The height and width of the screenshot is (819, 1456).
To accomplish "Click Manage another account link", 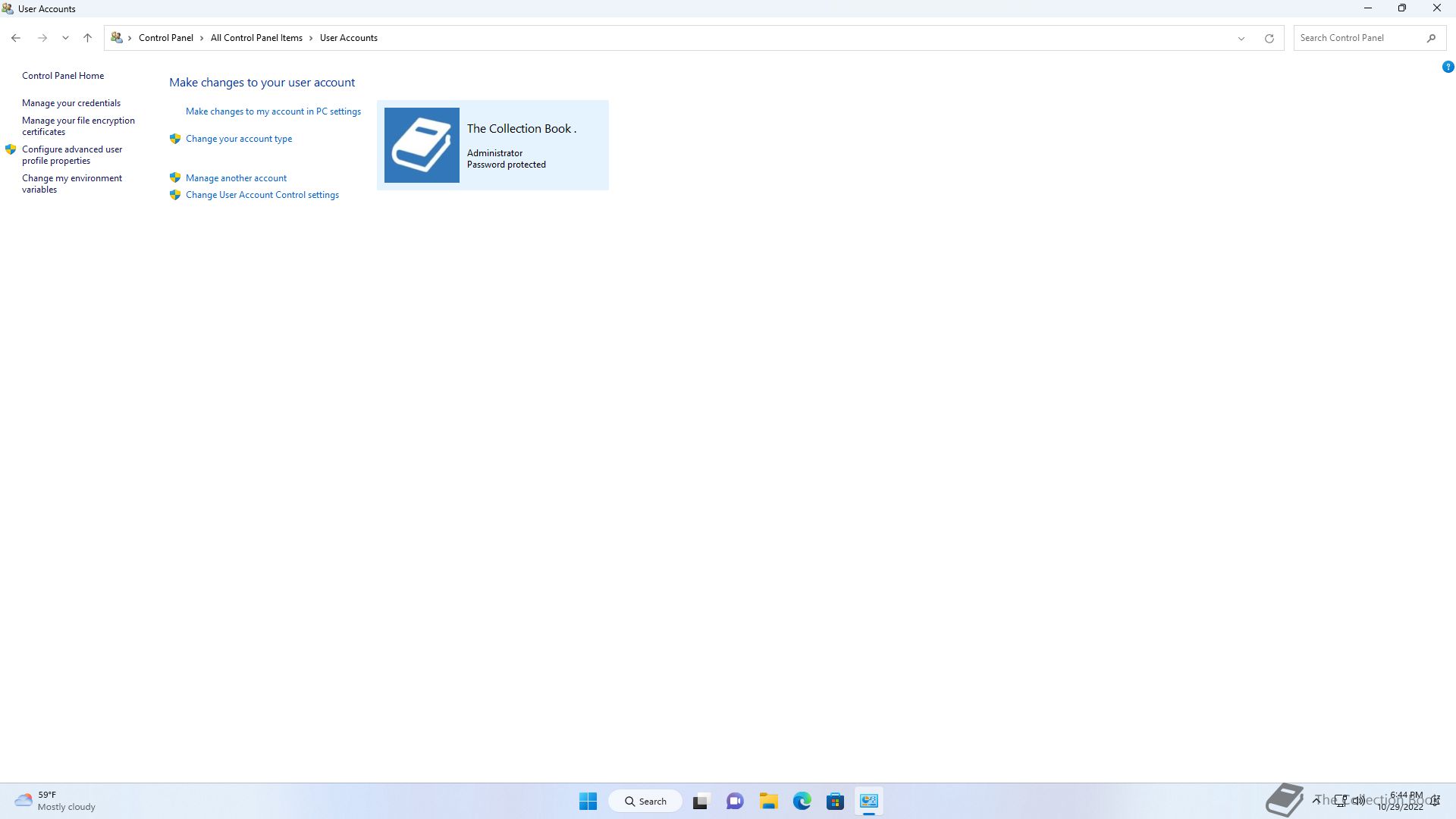I will tap(236, 178).
